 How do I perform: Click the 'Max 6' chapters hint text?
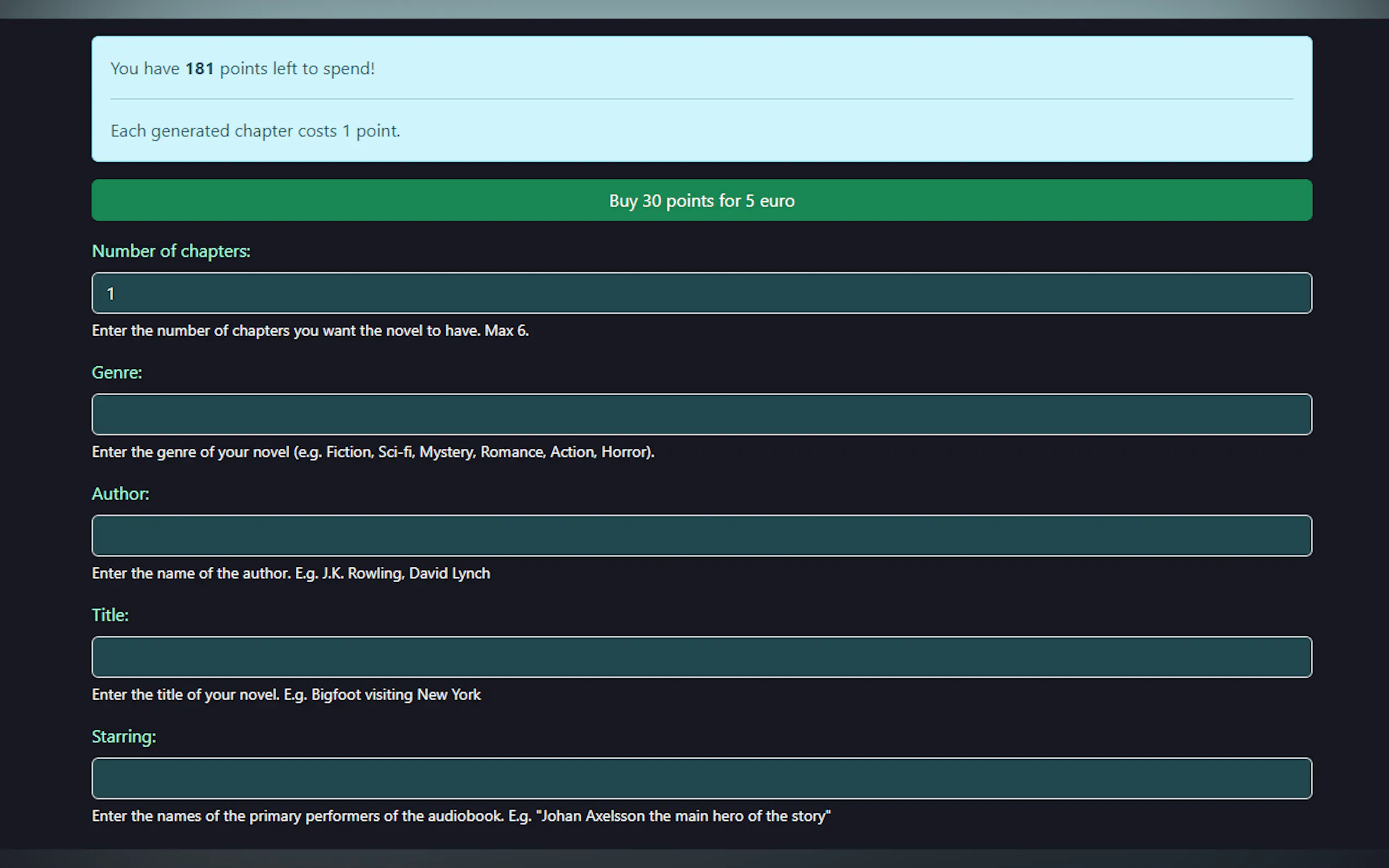click(x=505, y=331)
